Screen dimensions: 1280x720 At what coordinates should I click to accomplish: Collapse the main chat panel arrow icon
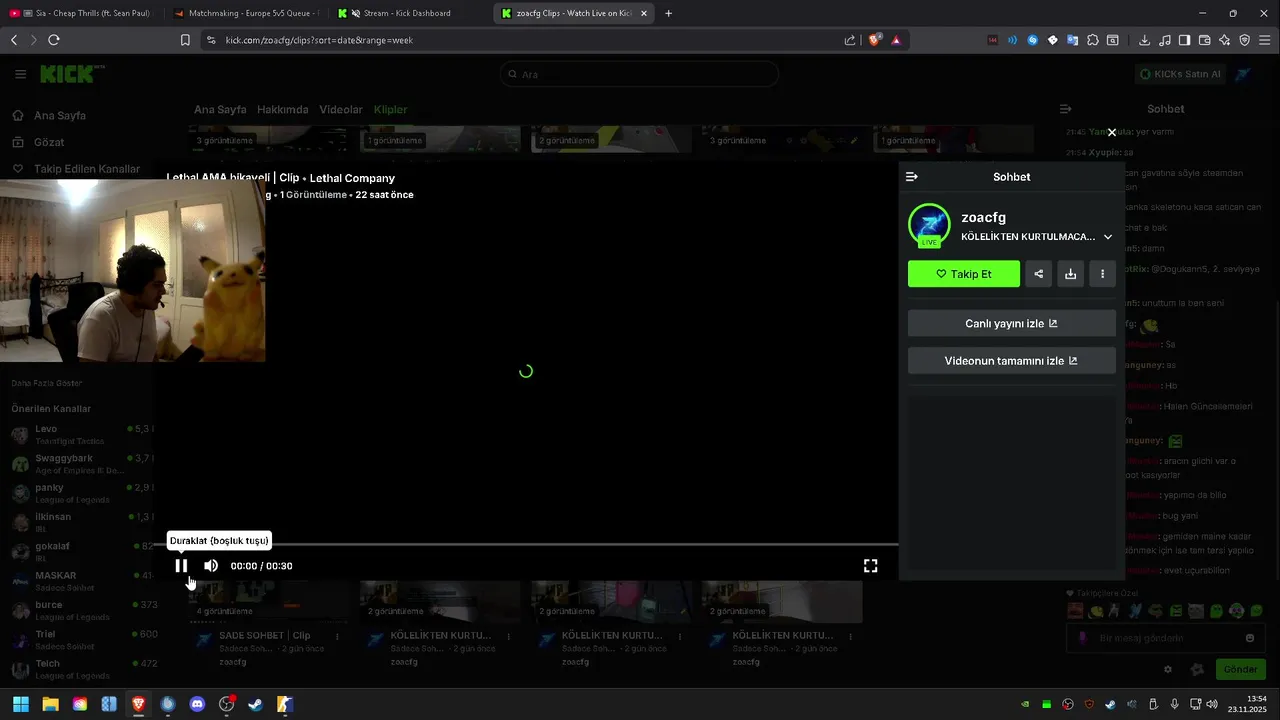click(1065, 109)
